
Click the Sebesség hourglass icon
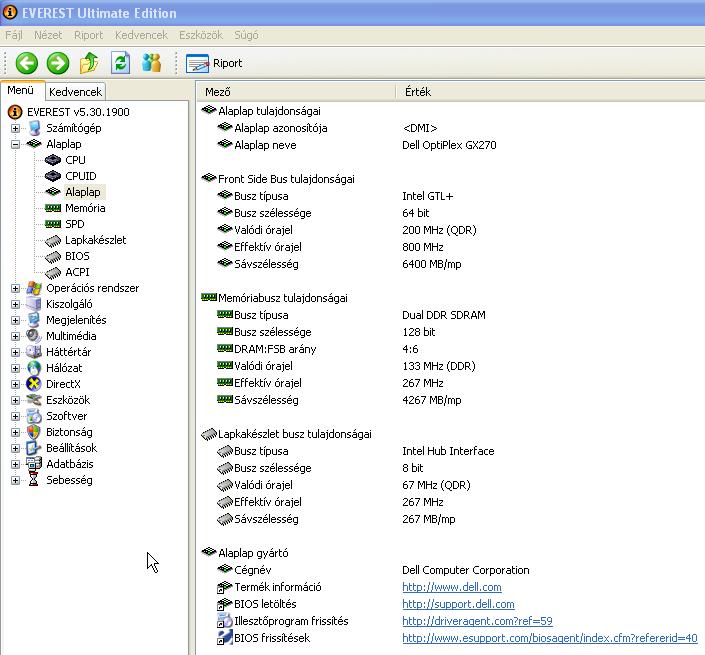pos(34,480)
